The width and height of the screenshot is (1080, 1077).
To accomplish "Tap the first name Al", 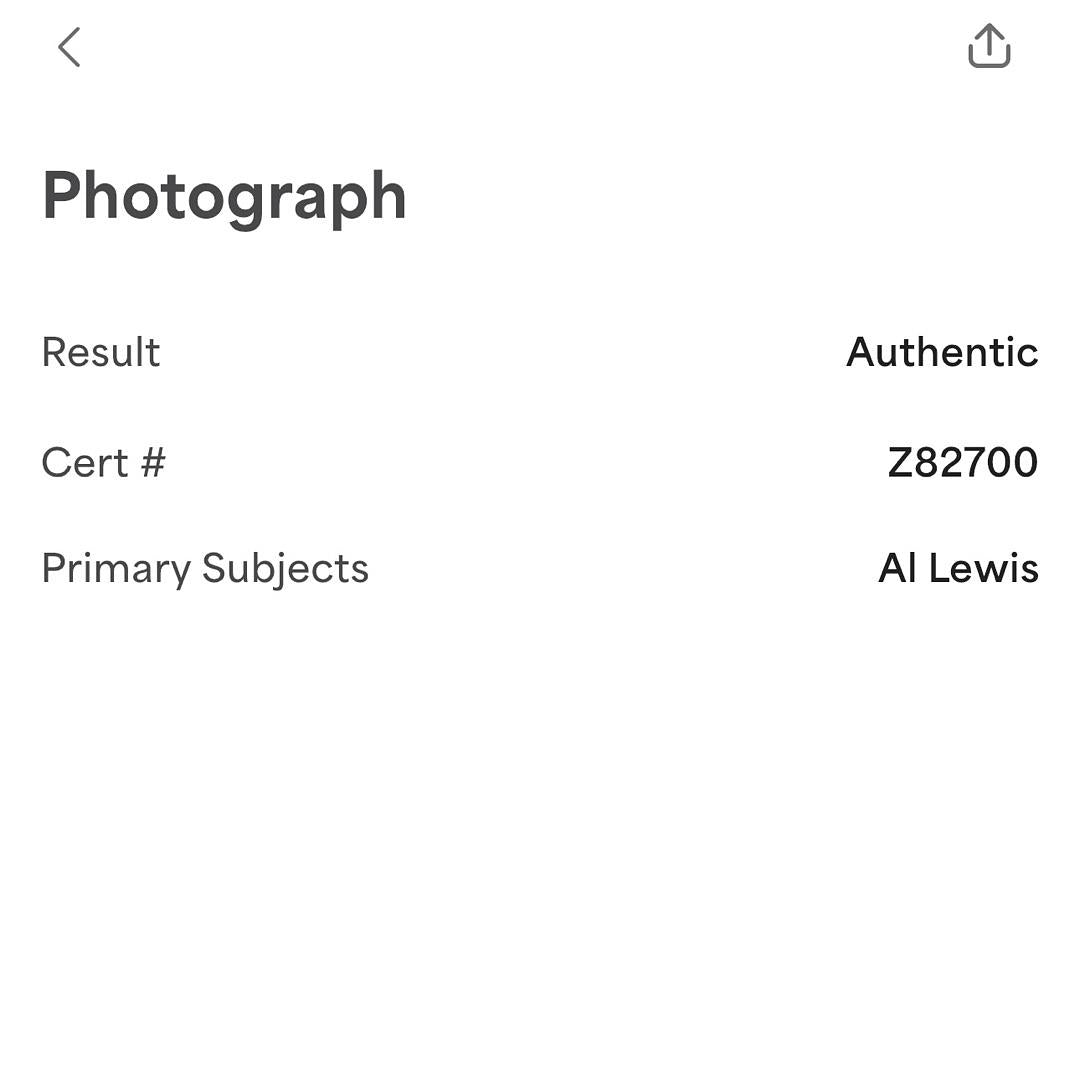I will pyautogui.click(x=896, y=568).
